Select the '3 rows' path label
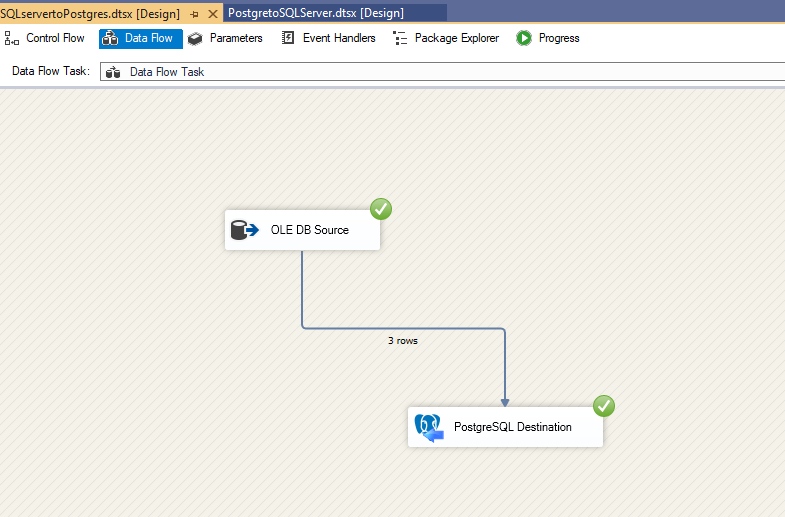The image size is (785, 517). [403, 341]
